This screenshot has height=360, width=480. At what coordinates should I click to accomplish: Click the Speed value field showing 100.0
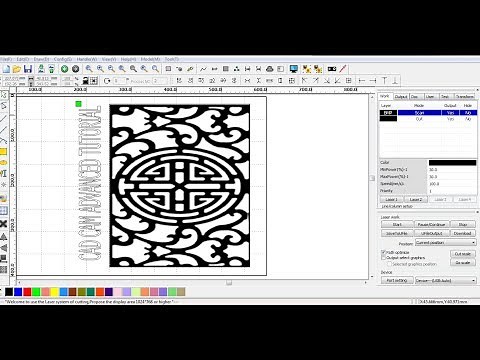coord(452,184)
